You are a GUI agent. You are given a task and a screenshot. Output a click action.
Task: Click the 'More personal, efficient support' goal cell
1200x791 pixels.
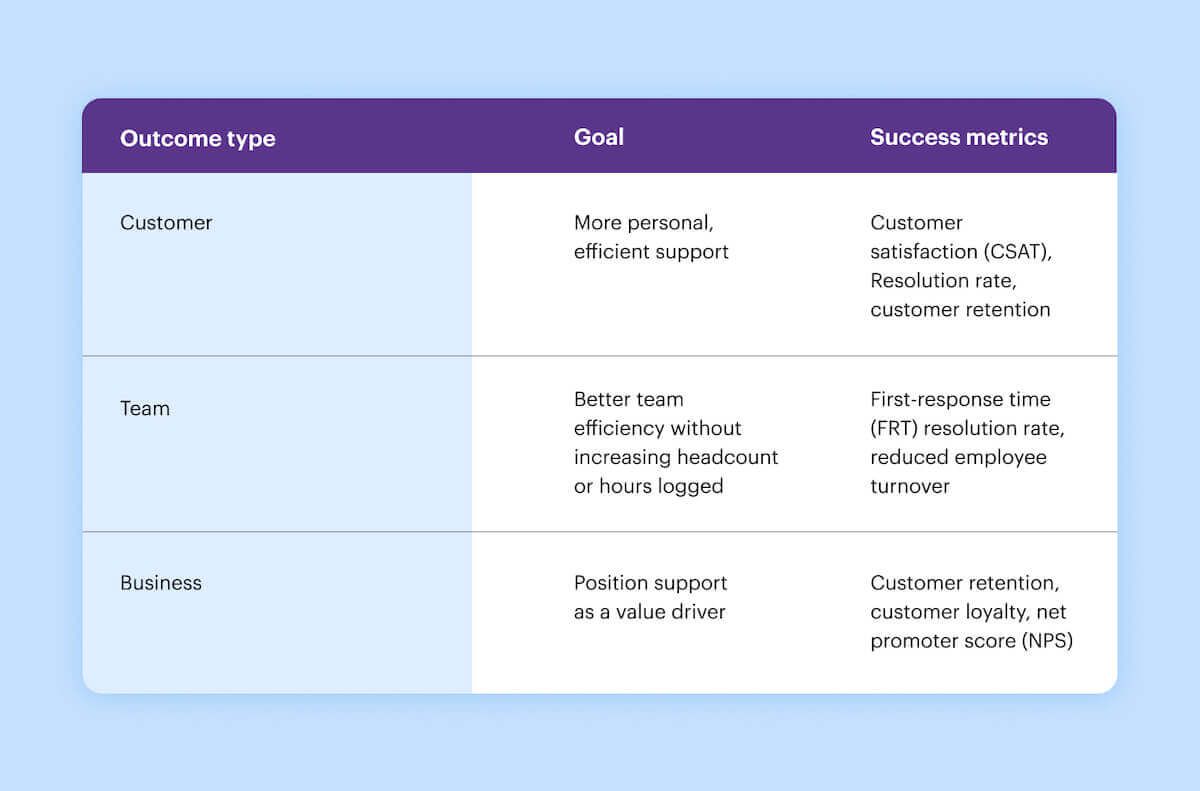tap(651, 237)
